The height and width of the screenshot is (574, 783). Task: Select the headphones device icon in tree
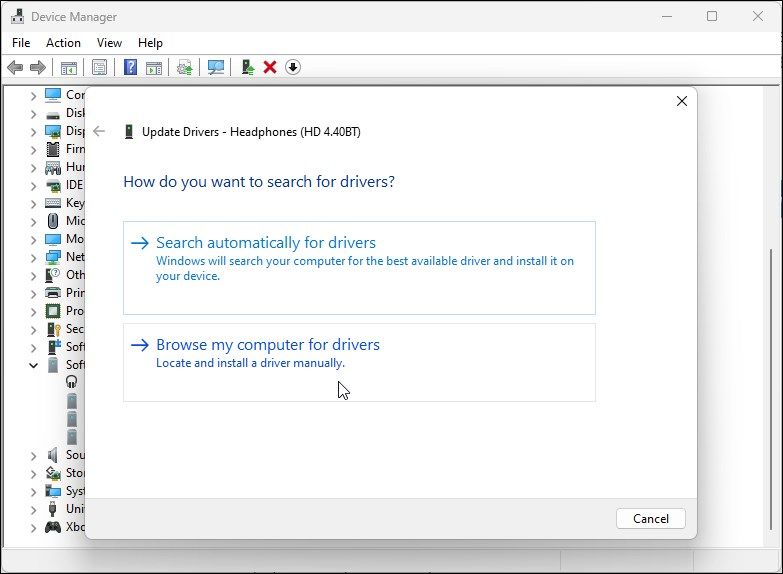click(72, 382)
